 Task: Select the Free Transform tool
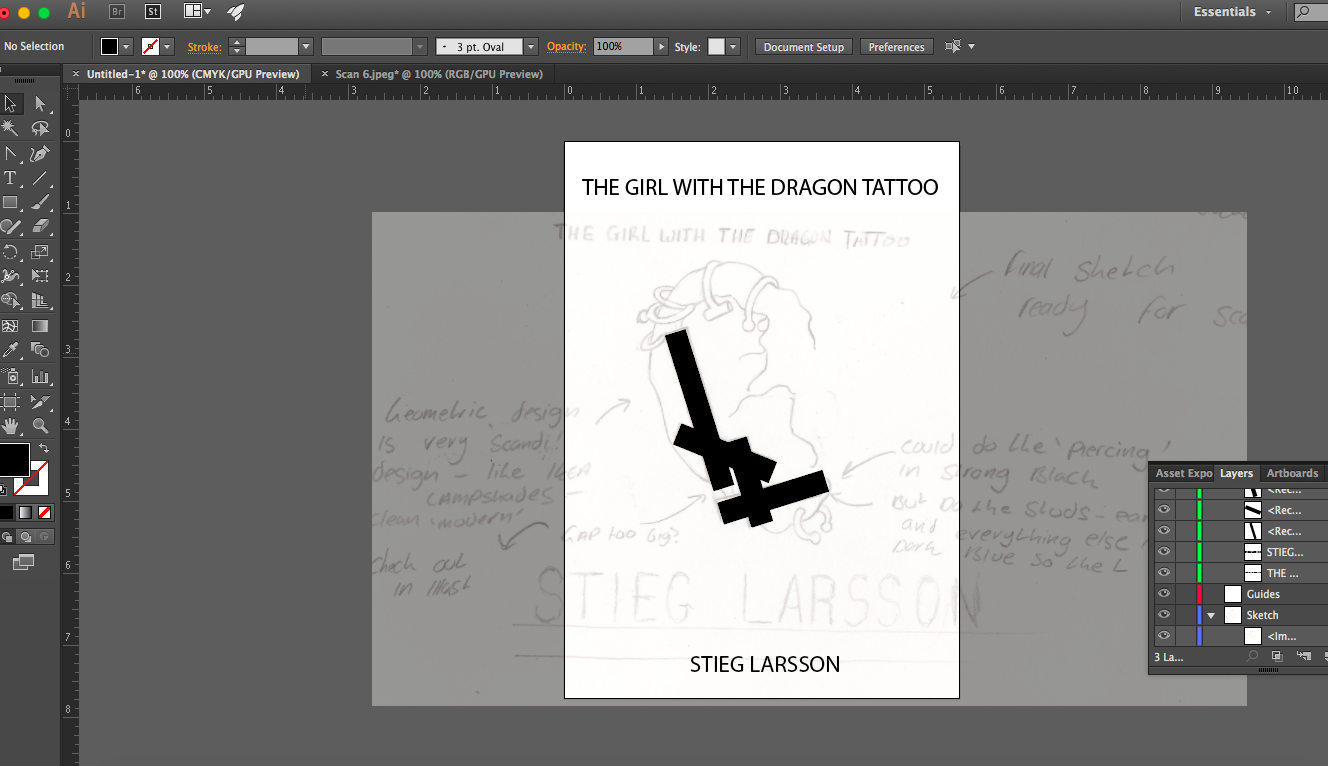coord(40,276)
